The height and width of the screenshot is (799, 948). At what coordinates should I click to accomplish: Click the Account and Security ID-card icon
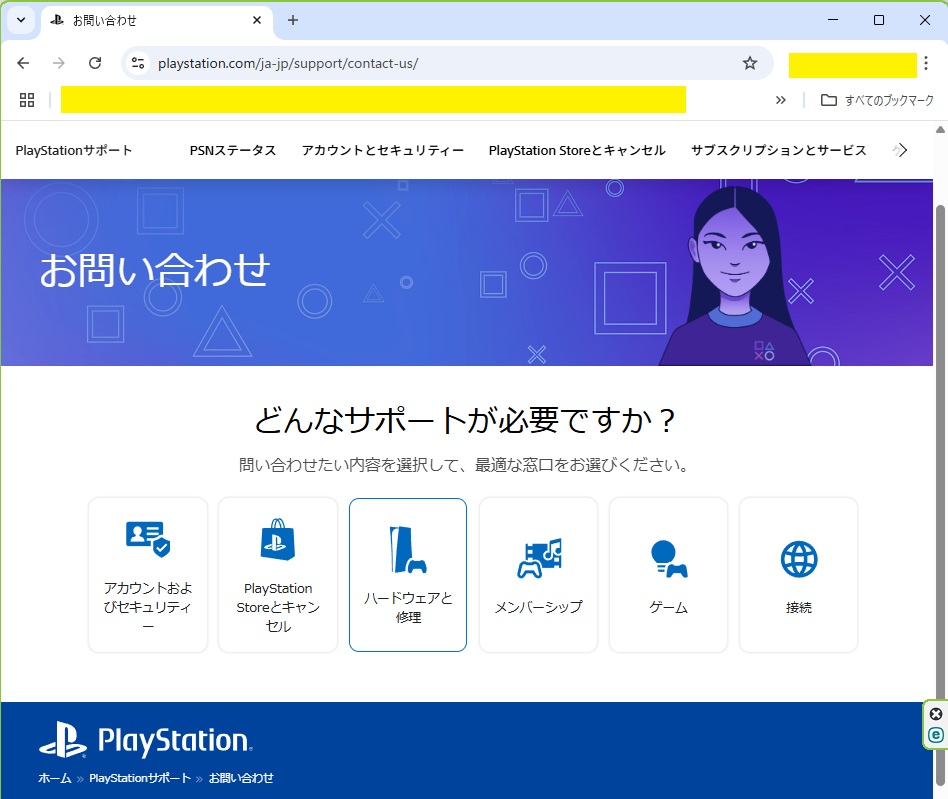148,538
